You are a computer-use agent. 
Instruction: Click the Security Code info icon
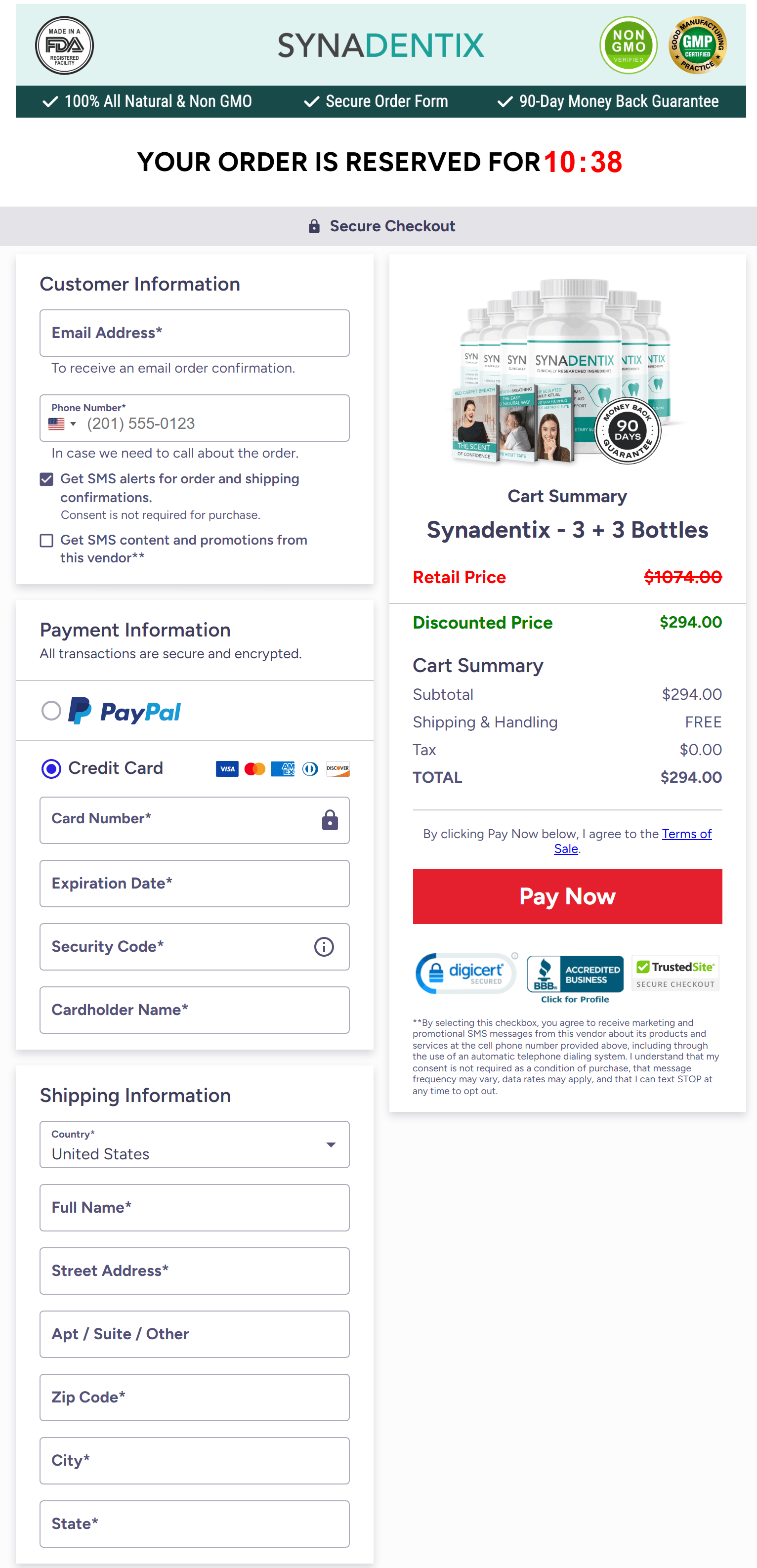(324, 946)
